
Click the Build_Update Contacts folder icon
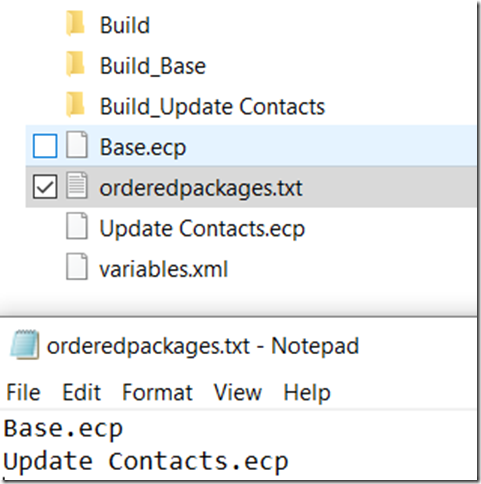[76, 104]
